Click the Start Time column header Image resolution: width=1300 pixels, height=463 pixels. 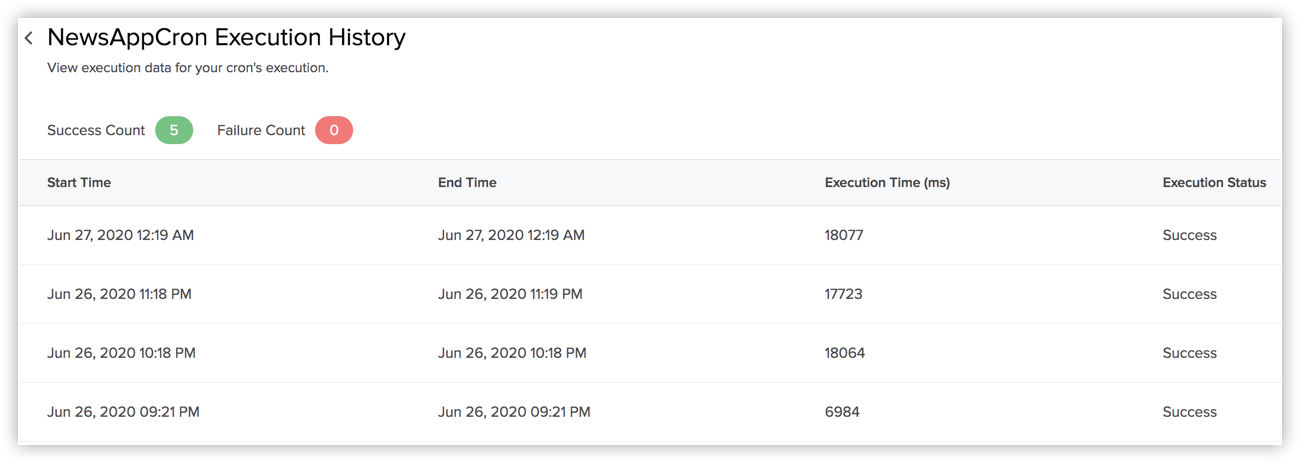click(79, 183)
